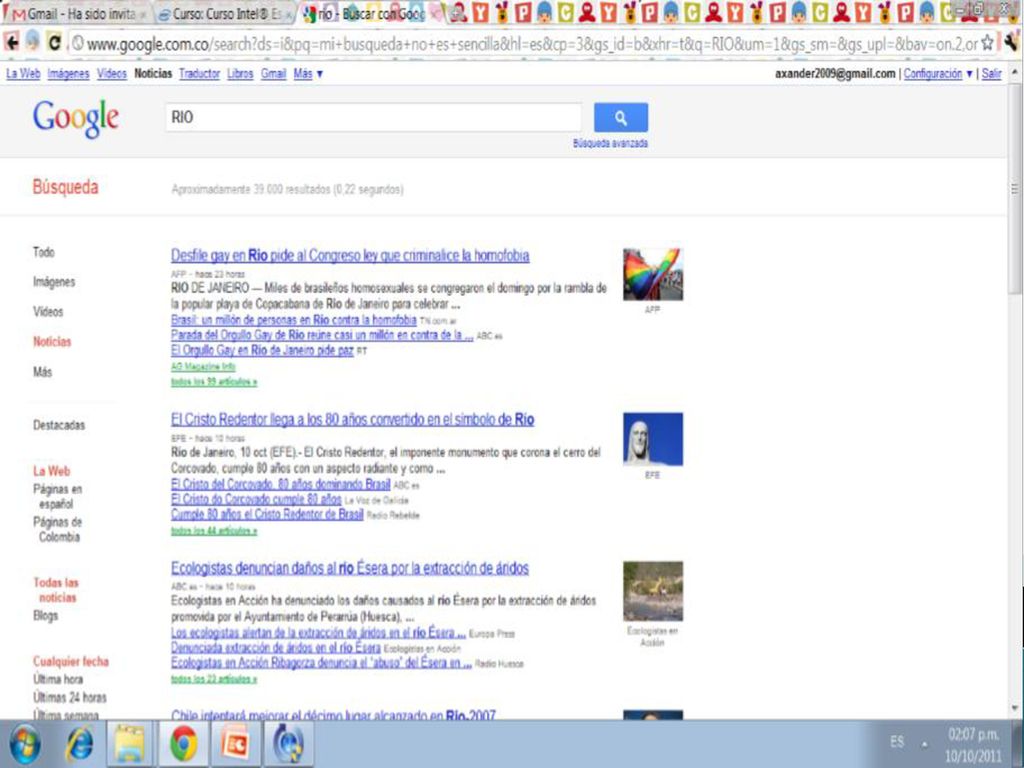Image resolution: width=1024 pixels, height=768 pixels.
Task: Select Blogs filter in sidebar
Action: (45, 616)
